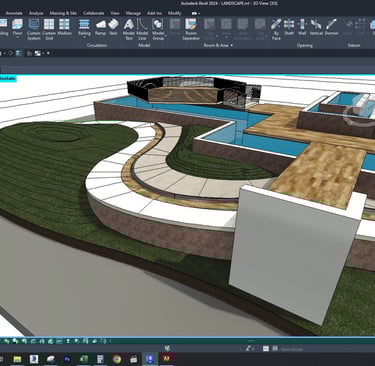Viewport: 375px width, 366px height.
Task: Choose the Curtain System tool
Action: pyautogui.click(x=34, y=29)
